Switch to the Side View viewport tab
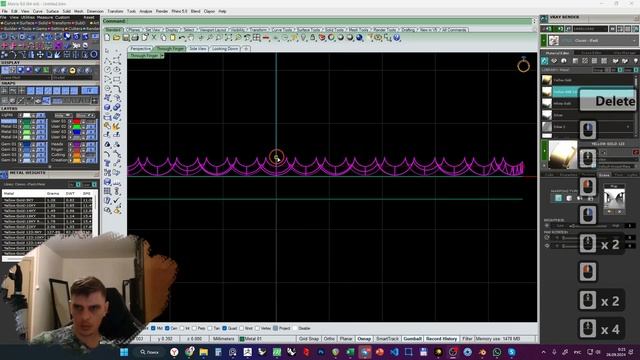The width and height of the screenshot is (640, 360). tap(198, 49)
